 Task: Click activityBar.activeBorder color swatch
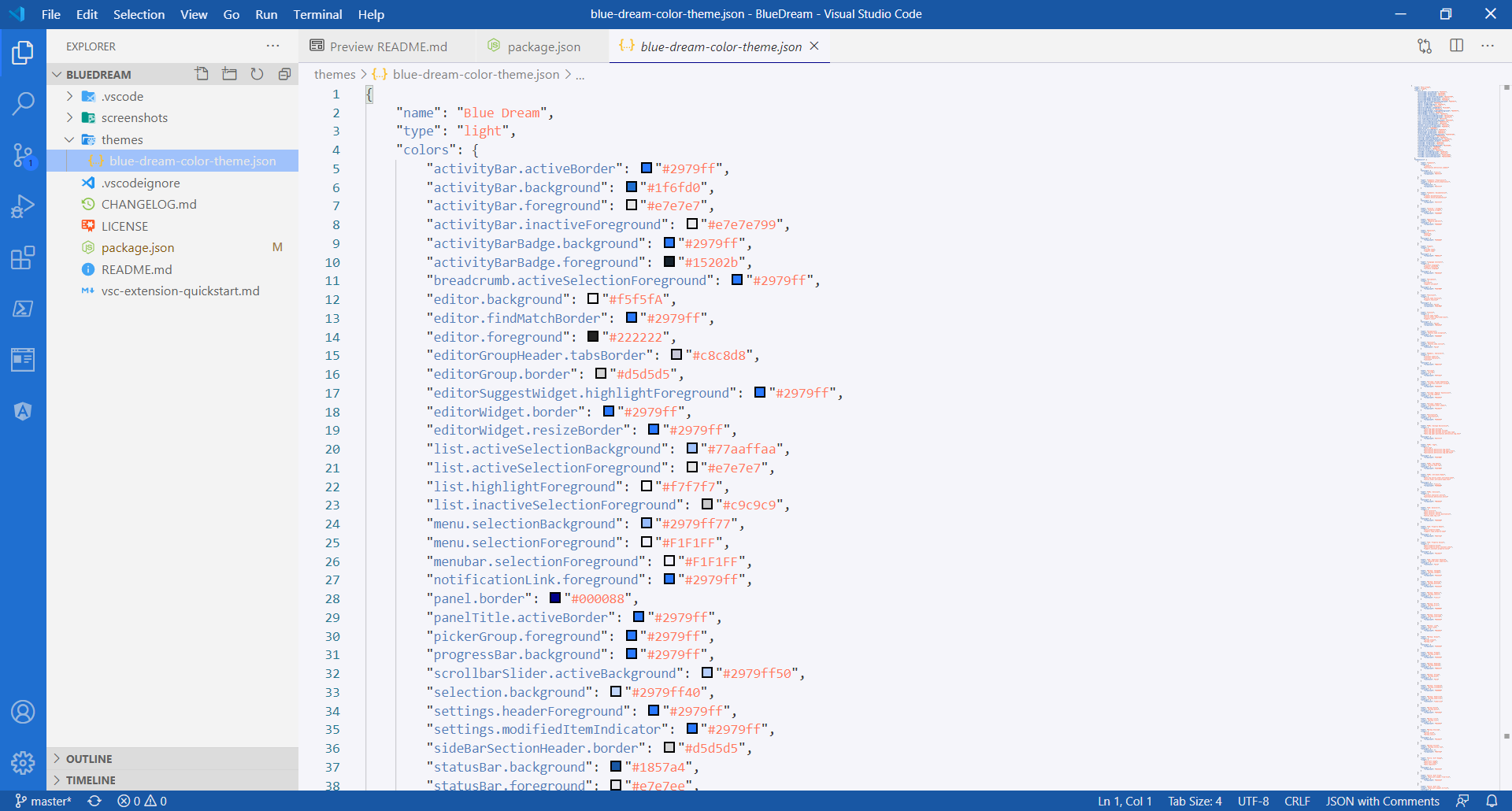point(647,168)
